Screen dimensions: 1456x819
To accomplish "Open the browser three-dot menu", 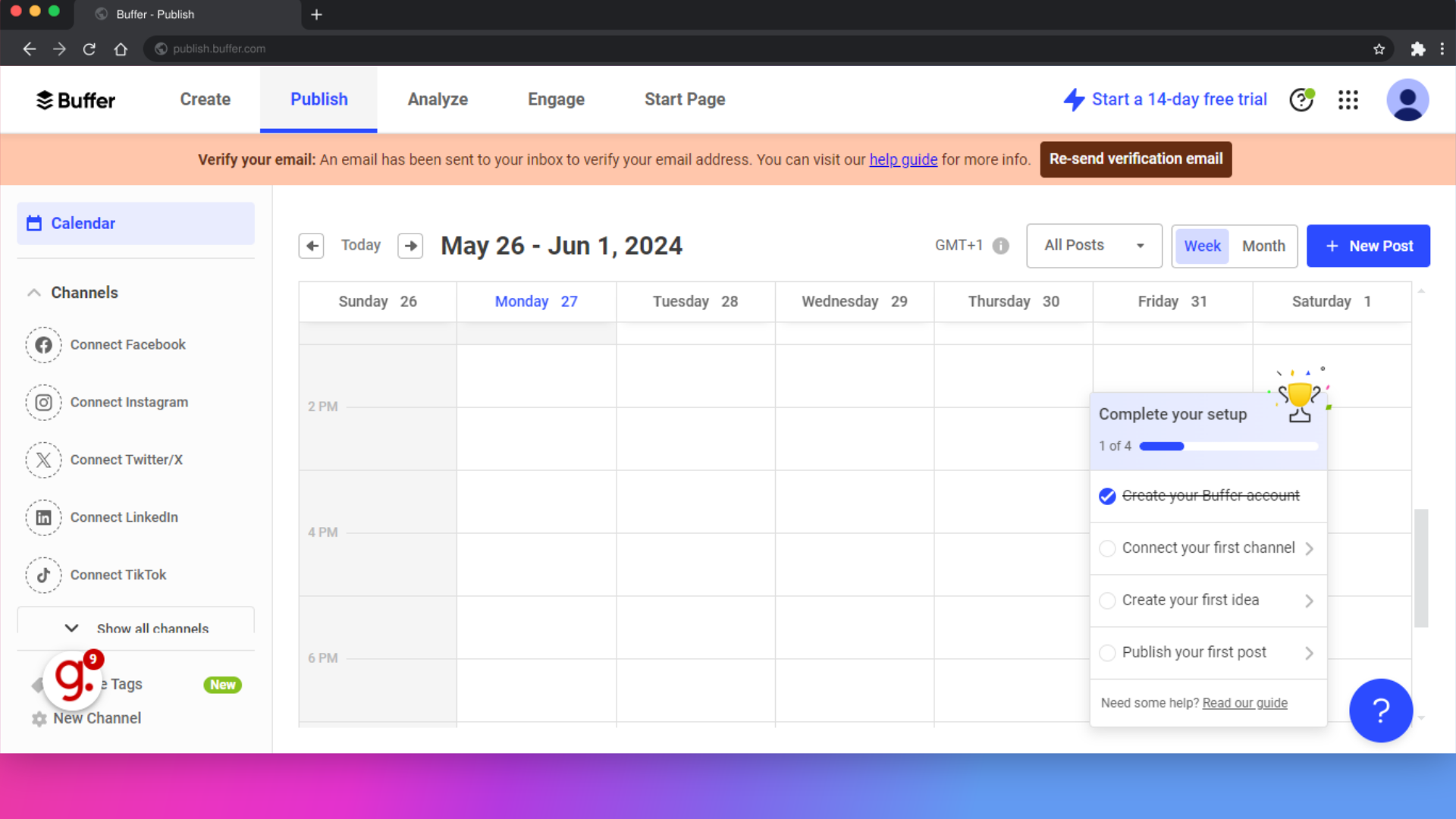I will (x=1442, y=49).
